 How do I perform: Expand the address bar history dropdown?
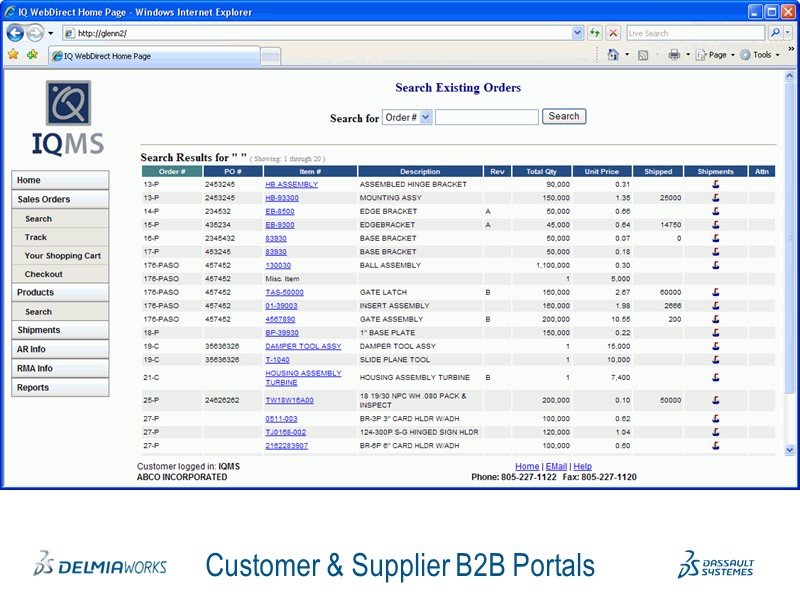click(x=576, y=33)
